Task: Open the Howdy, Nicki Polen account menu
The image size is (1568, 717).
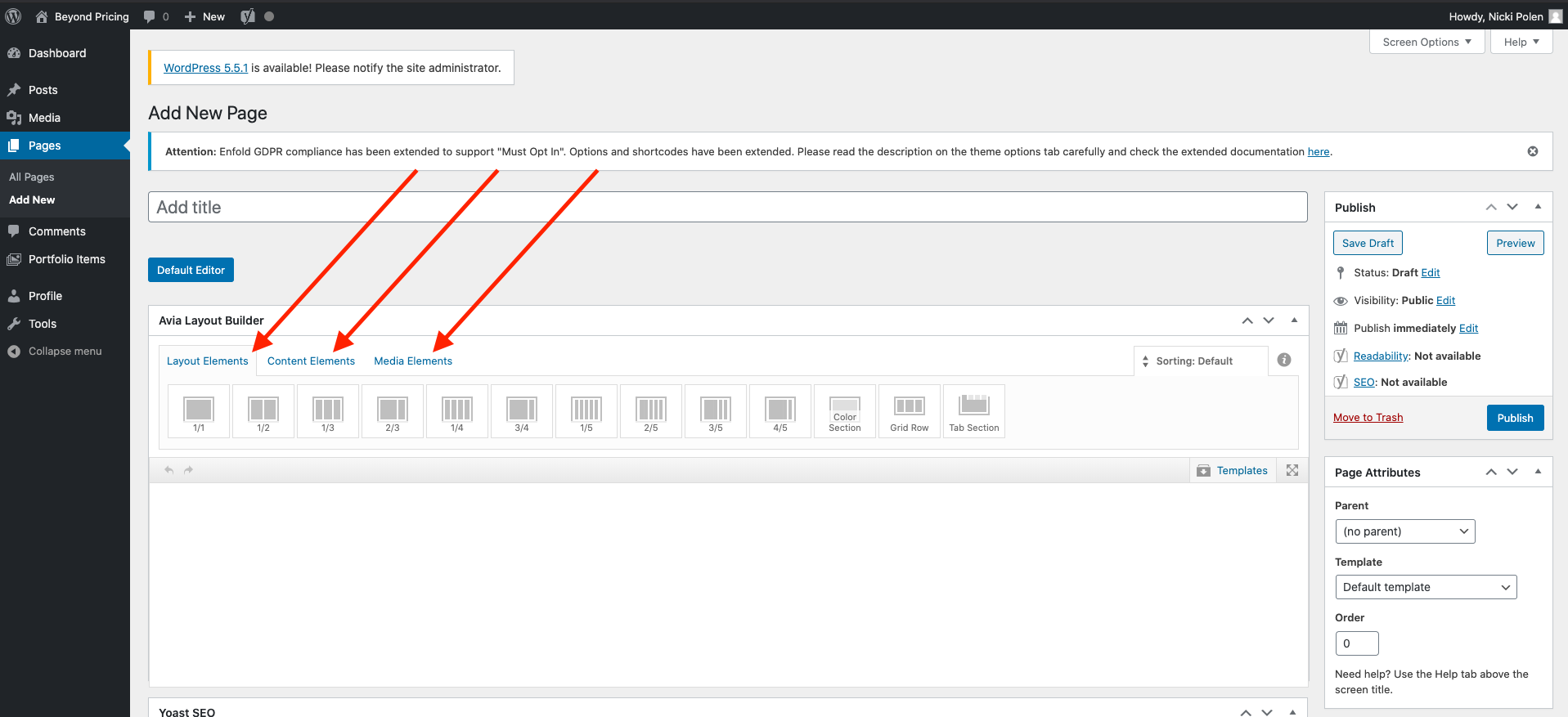Action: point(1505,16)
